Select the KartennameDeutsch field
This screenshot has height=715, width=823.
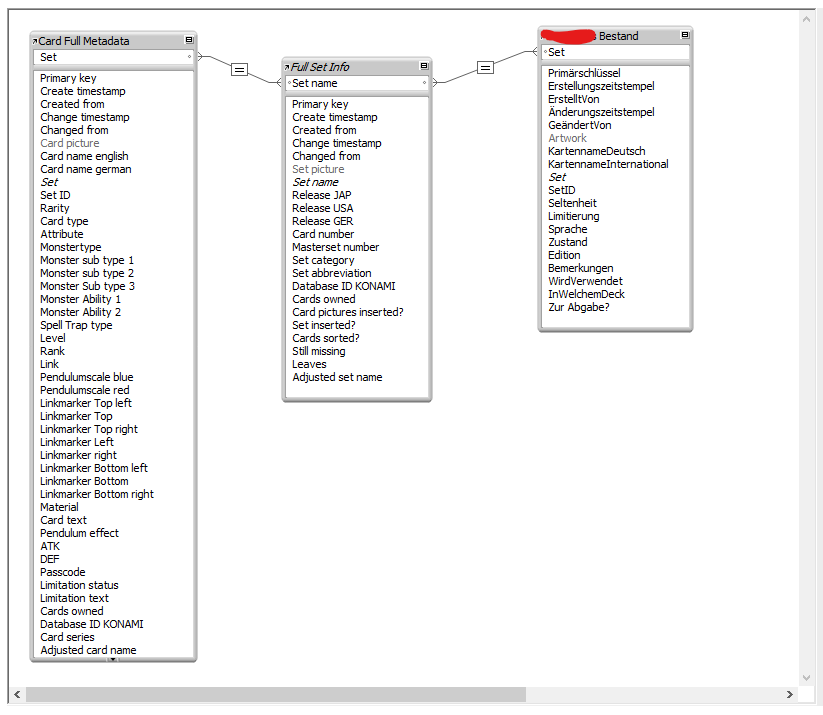[x=597, y=151]
